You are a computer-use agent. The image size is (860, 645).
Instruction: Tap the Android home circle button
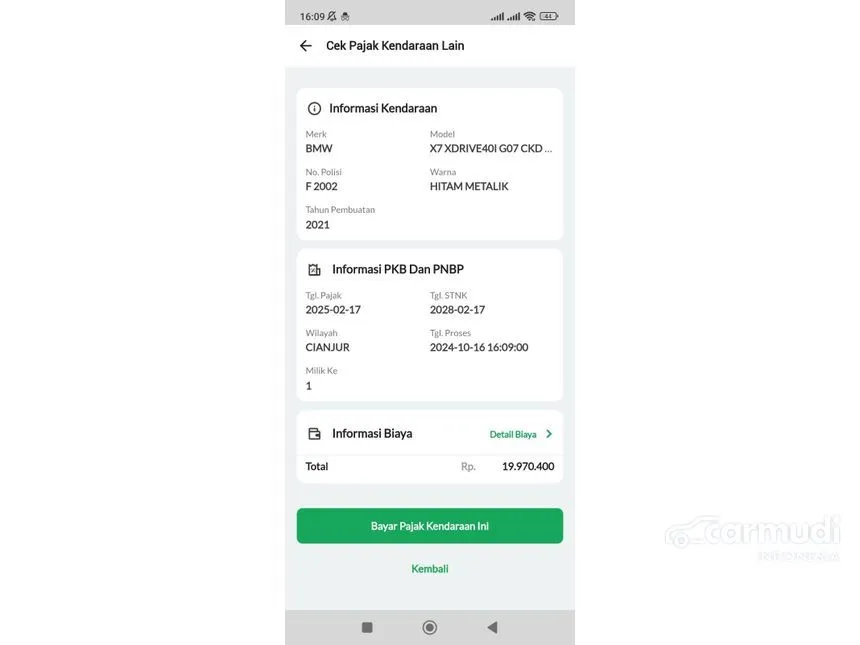(x=429, y=627)
